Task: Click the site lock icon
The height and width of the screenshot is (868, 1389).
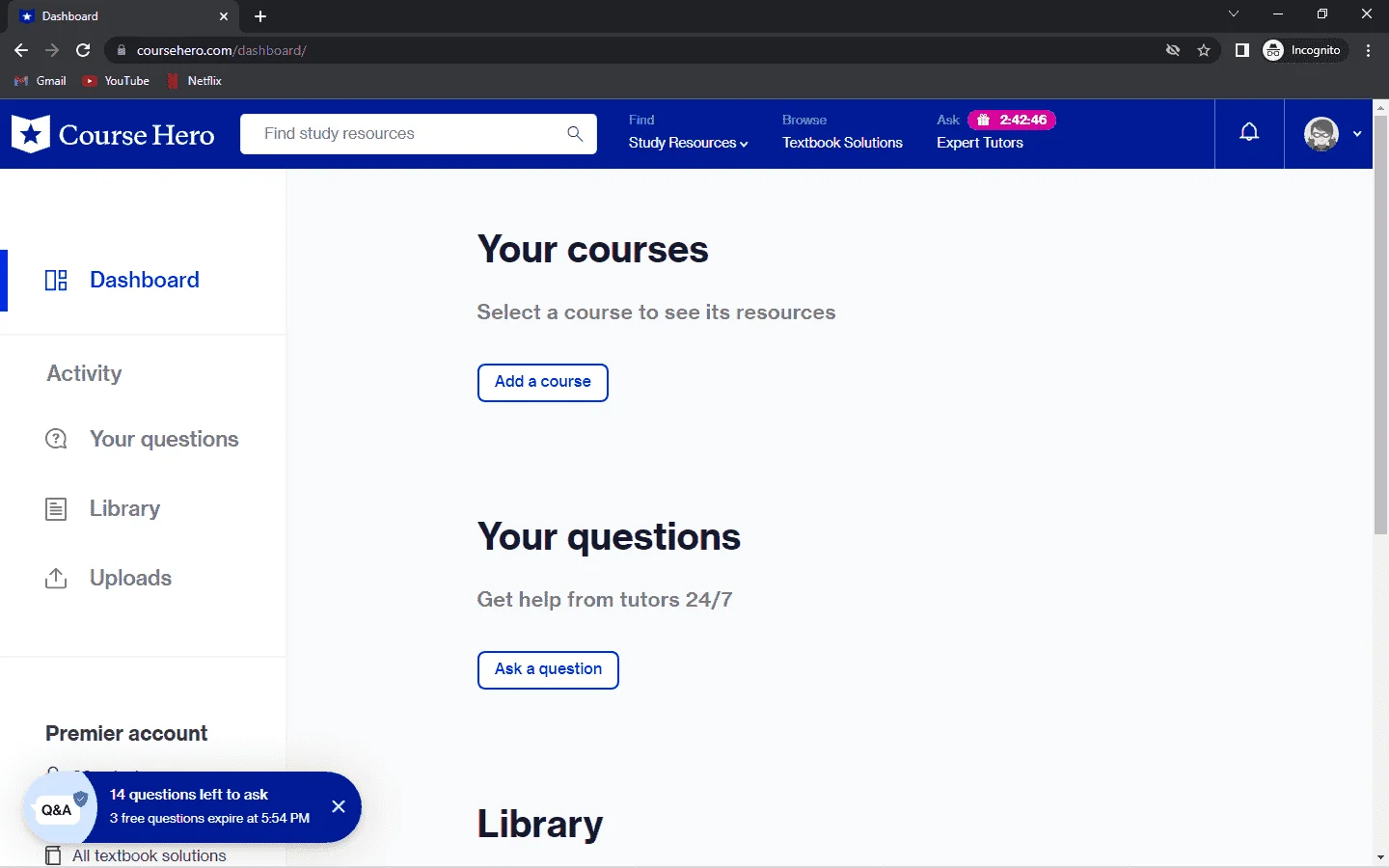Action: click(x=121, y=50)
